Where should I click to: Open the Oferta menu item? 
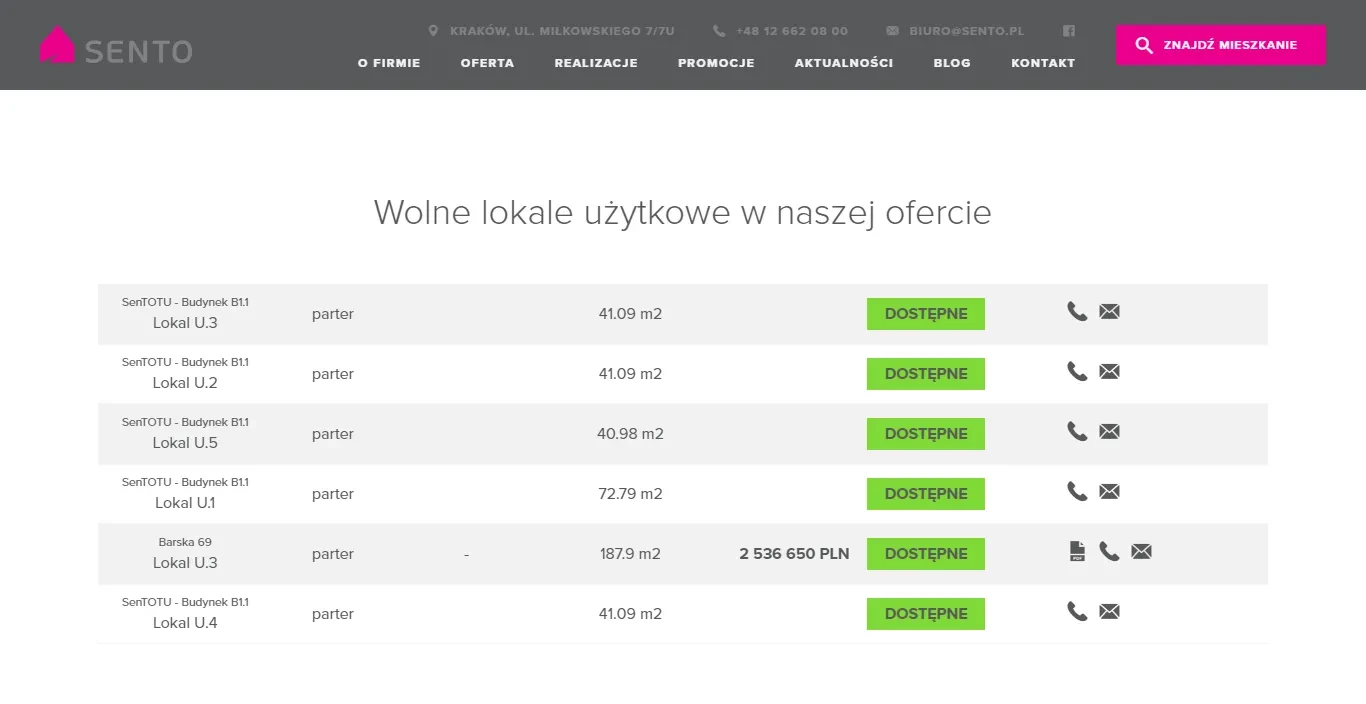pos(487,63)
